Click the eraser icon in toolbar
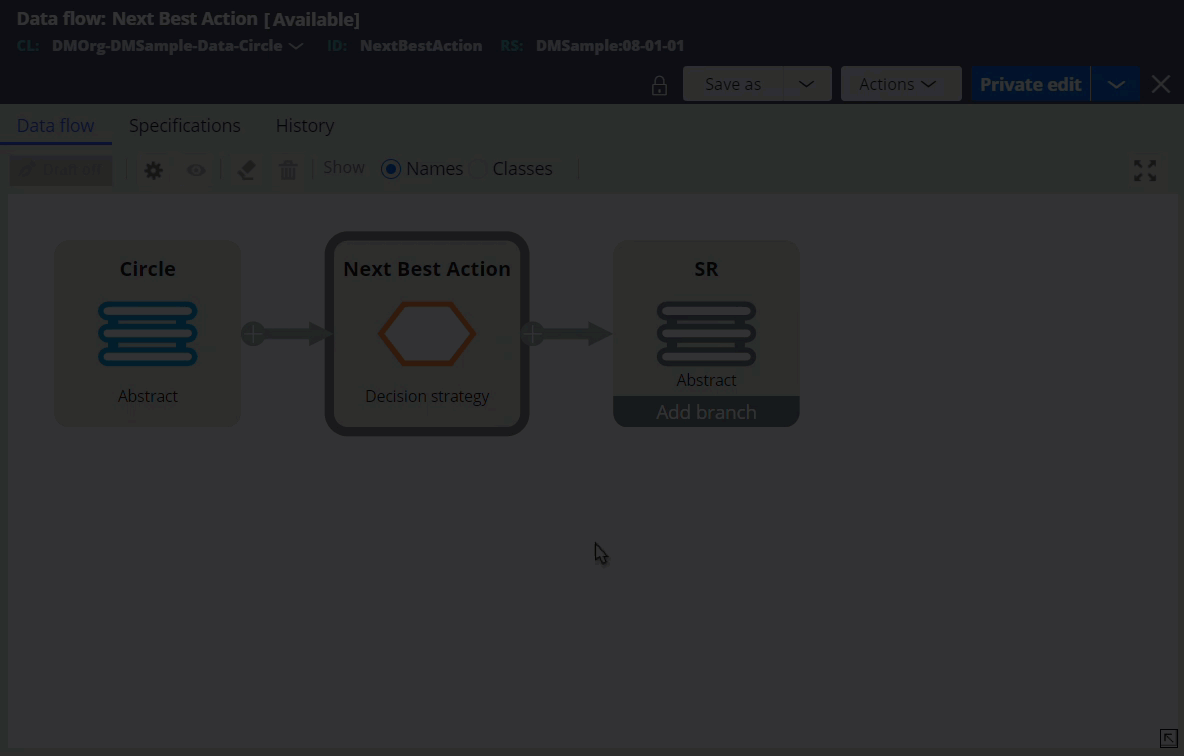1184x756 pixels. pos(246,170)
